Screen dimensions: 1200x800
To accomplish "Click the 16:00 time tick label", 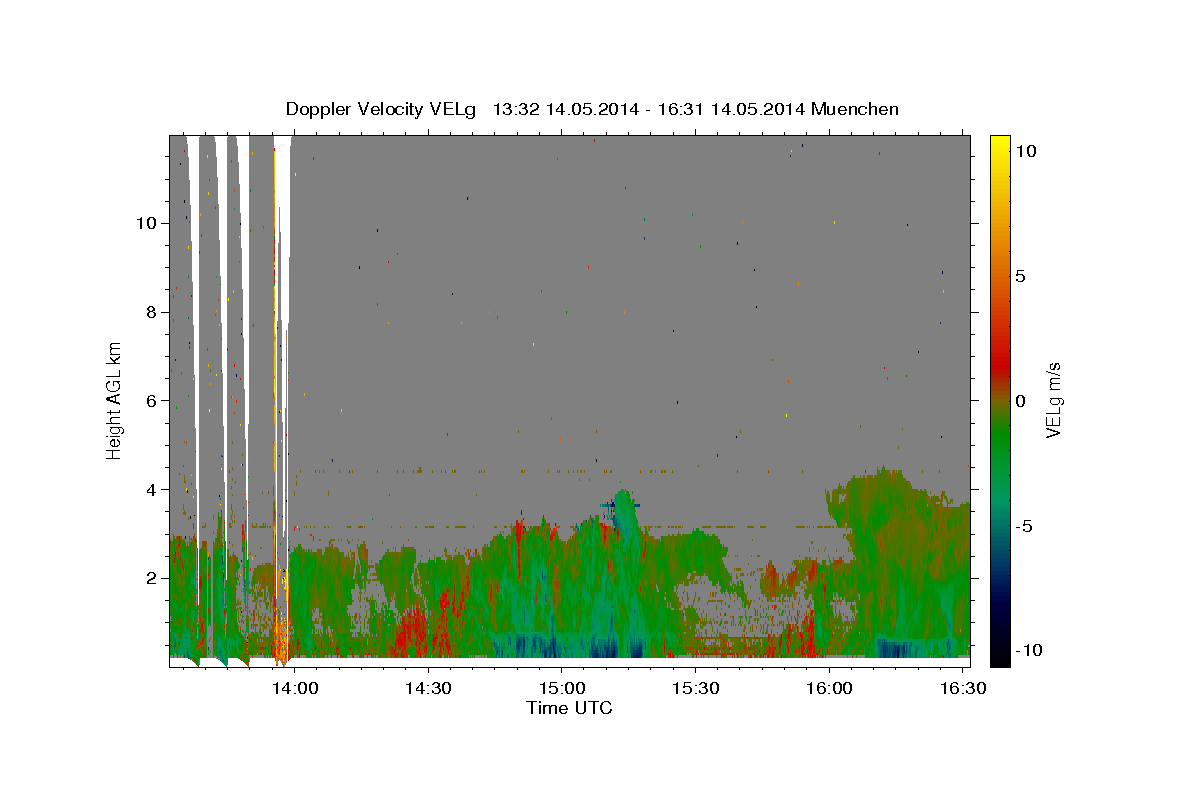I will coord(829,689).
